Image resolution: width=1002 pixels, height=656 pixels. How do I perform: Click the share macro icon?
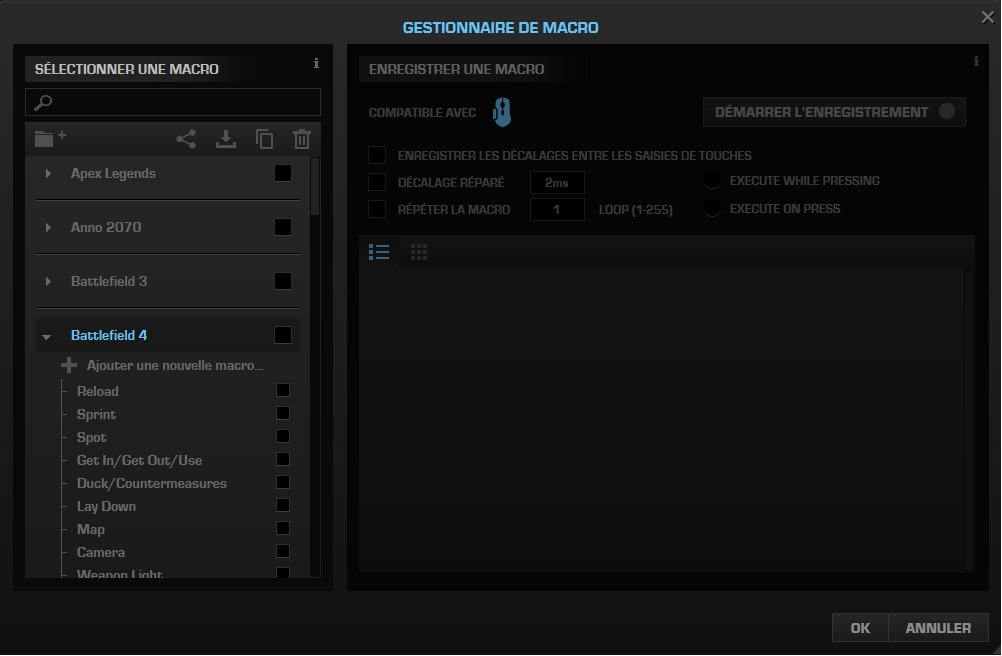click(x=186, y=139)
